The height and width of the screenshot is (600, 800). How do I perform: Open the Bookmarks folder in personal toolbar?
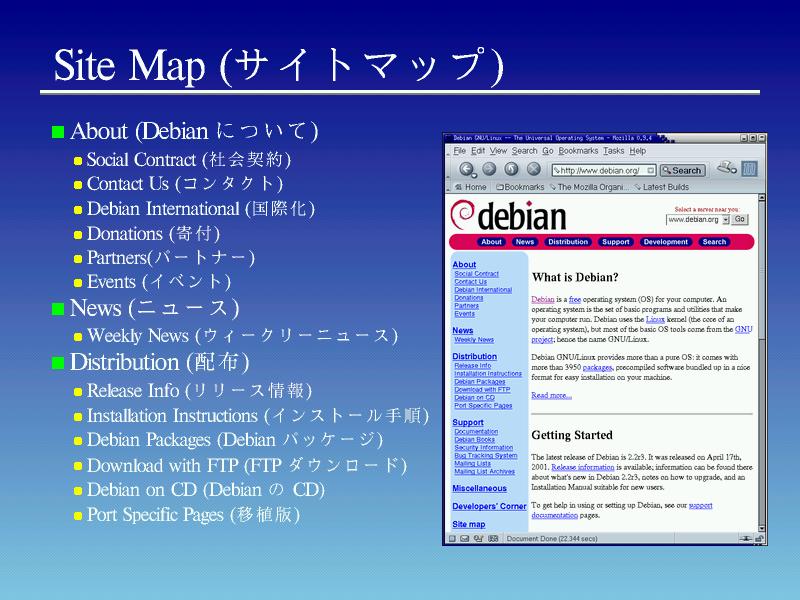(519, 187)
